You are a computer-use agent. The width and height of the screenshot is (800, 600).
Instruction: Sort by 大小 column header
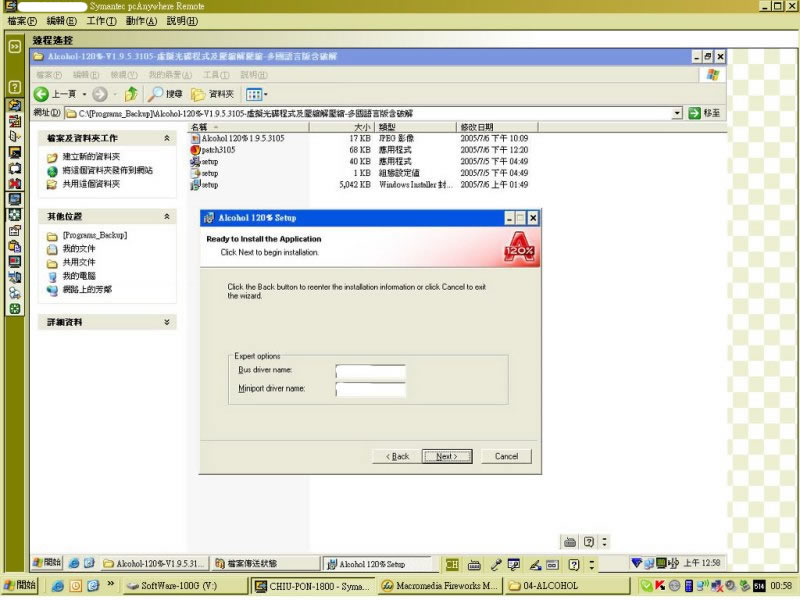pos(342,127)
